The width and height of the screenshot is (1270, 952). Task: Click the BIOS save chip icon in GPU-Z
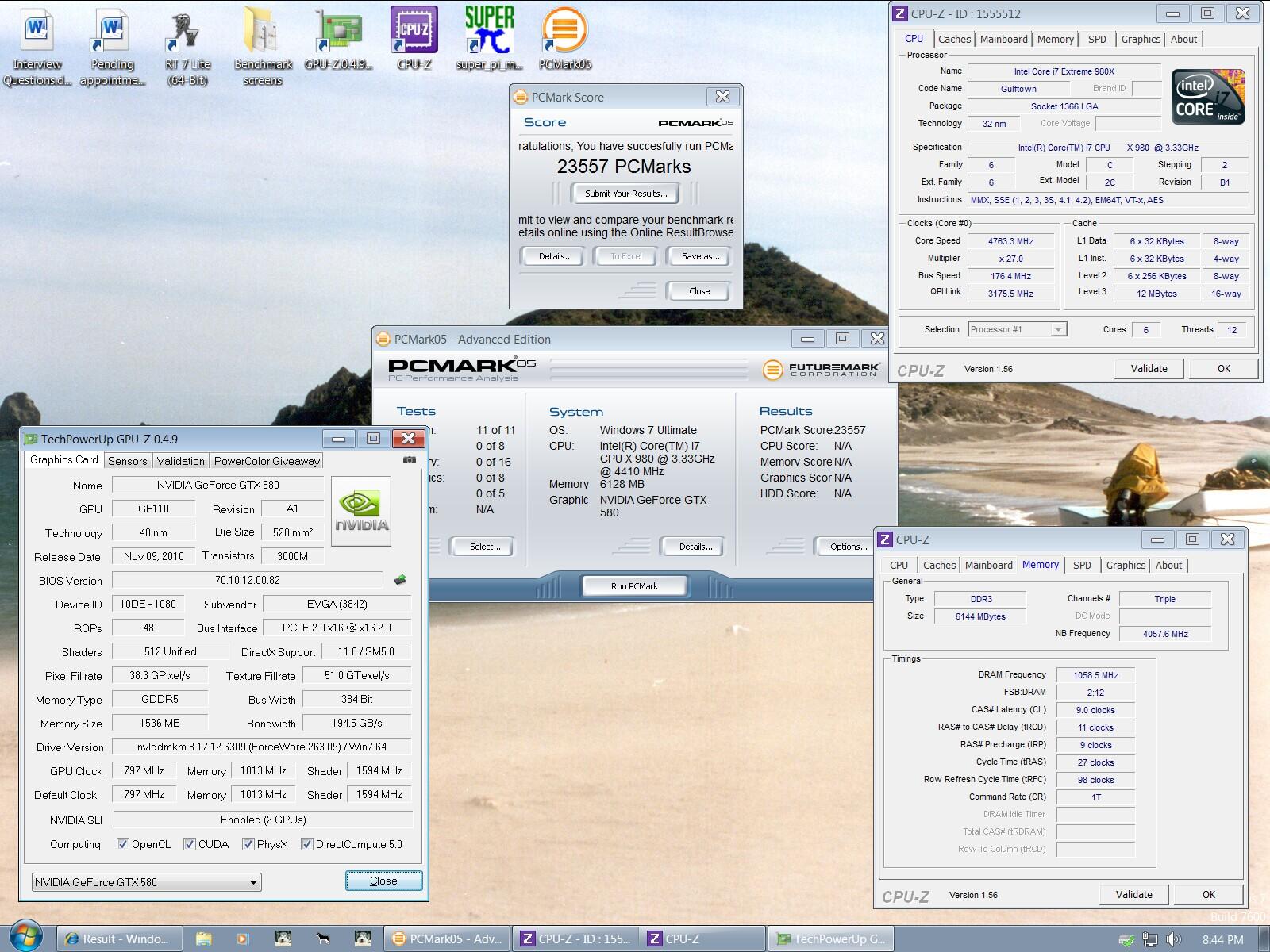(x=400, y=580)
